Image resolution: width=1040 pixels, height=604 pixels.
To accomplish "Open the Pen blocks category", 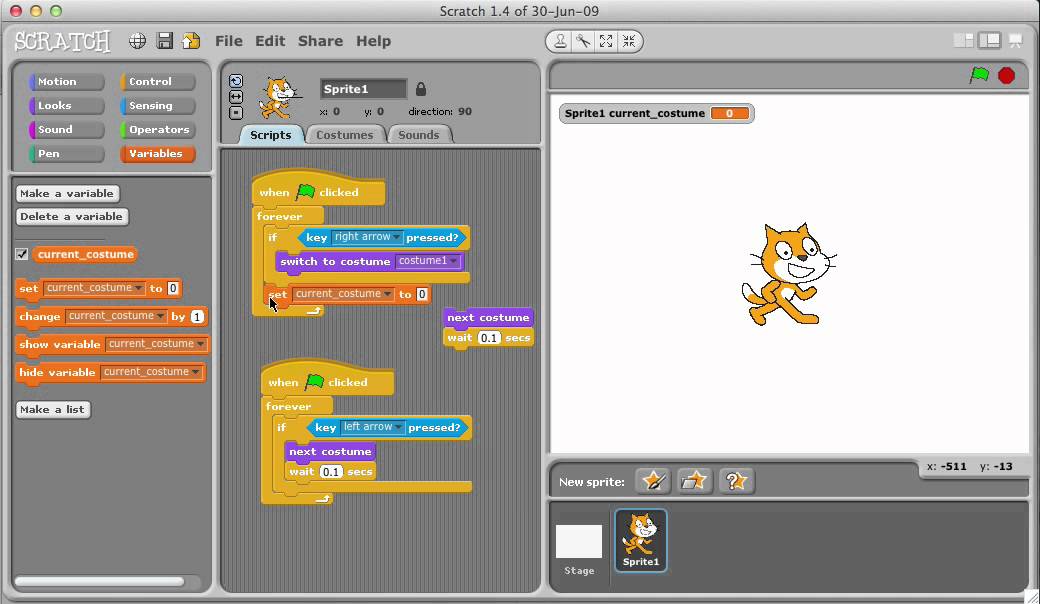I will click(66, 153).
